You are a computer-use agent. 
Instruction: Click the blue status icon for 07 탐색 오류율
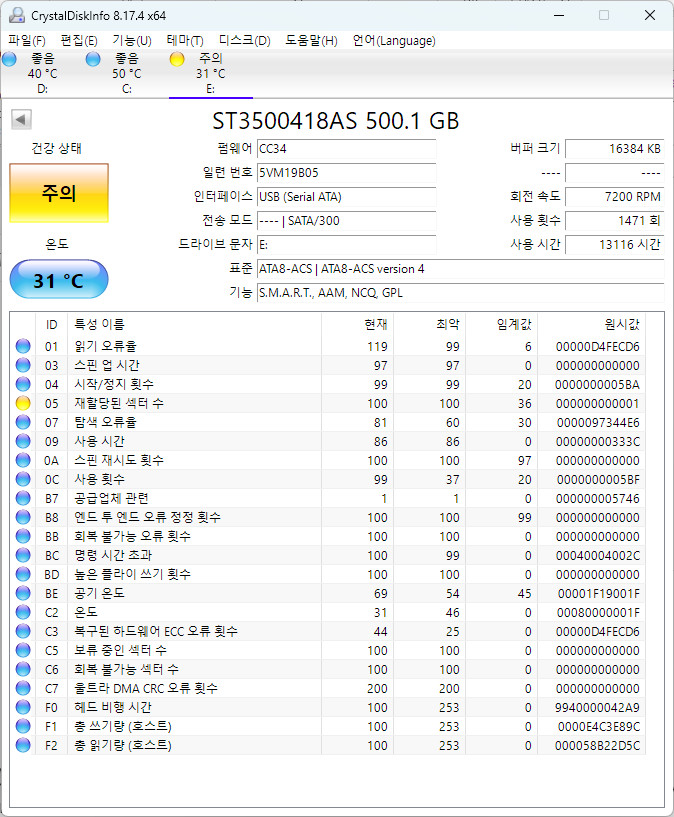(23, 422)
